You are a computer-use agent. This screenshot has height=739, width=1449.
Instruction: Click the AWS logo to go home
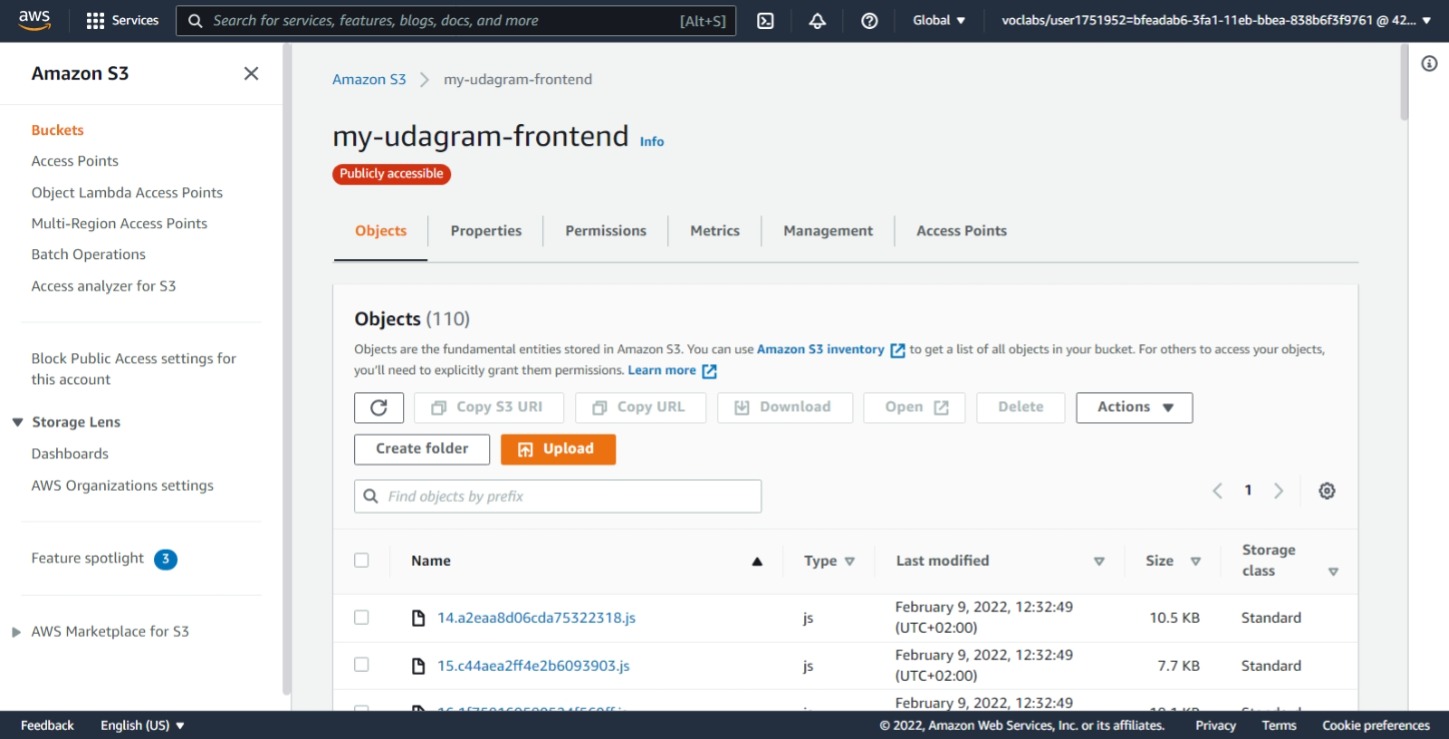click(34, 19)
